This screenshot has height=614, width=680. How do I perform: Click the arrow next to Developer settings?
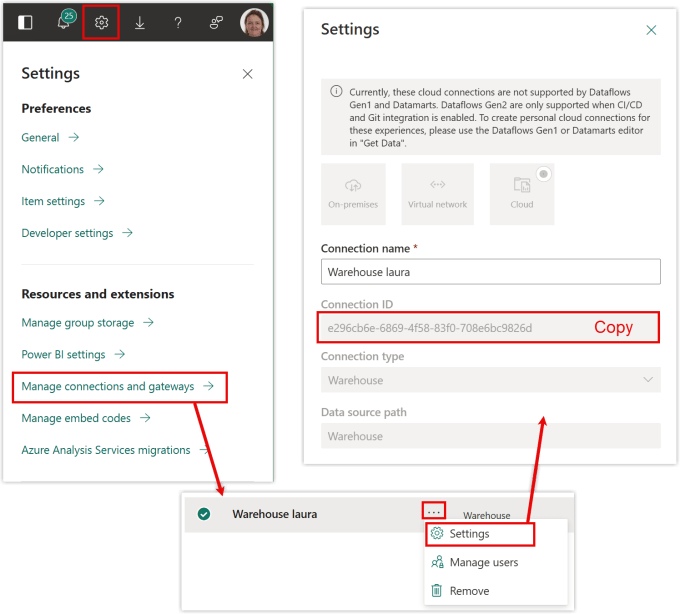pyautogui.click(x=127, y=233)
